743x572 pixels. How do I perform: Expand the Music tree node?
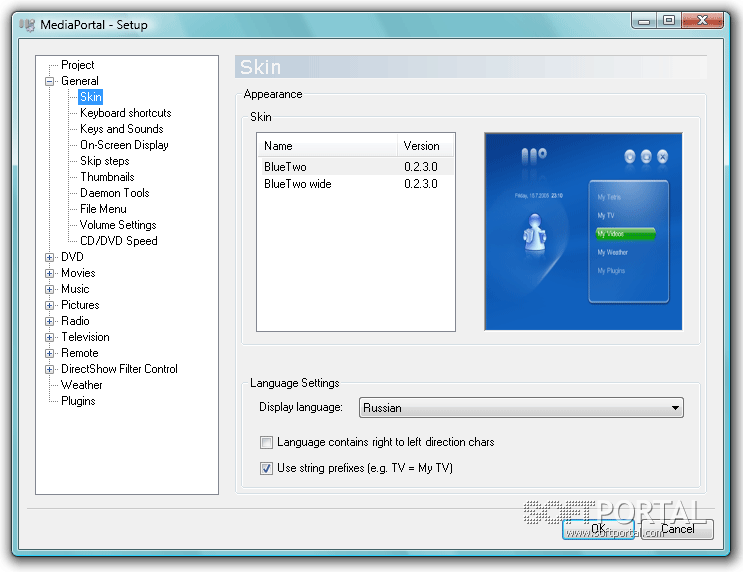tap(49, 290)
